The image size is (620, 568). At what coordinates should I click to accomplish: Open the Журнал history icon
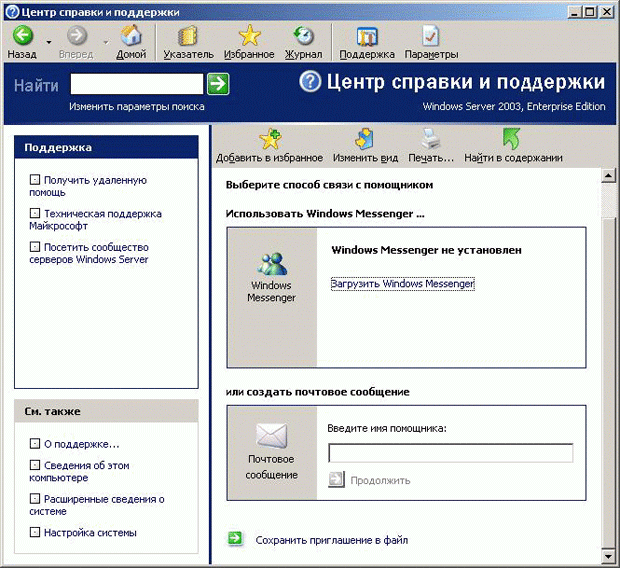[303, 35]
